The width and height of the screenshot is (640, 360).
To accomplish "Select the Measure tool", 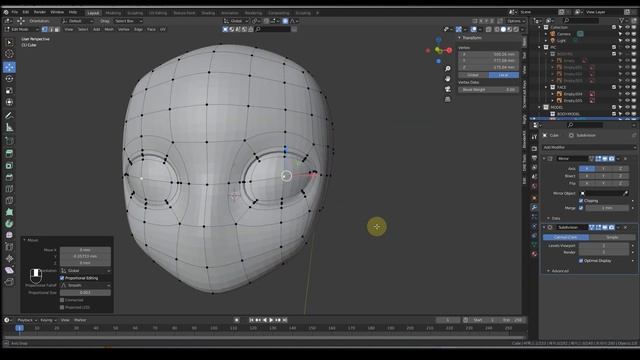I will [9, 128].
